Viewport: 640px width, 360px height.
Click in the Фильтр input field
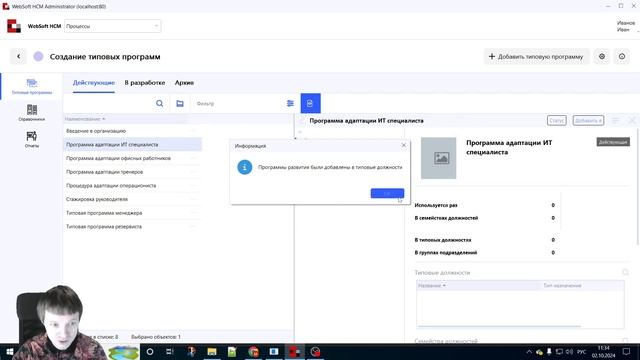tap(239, 103)
